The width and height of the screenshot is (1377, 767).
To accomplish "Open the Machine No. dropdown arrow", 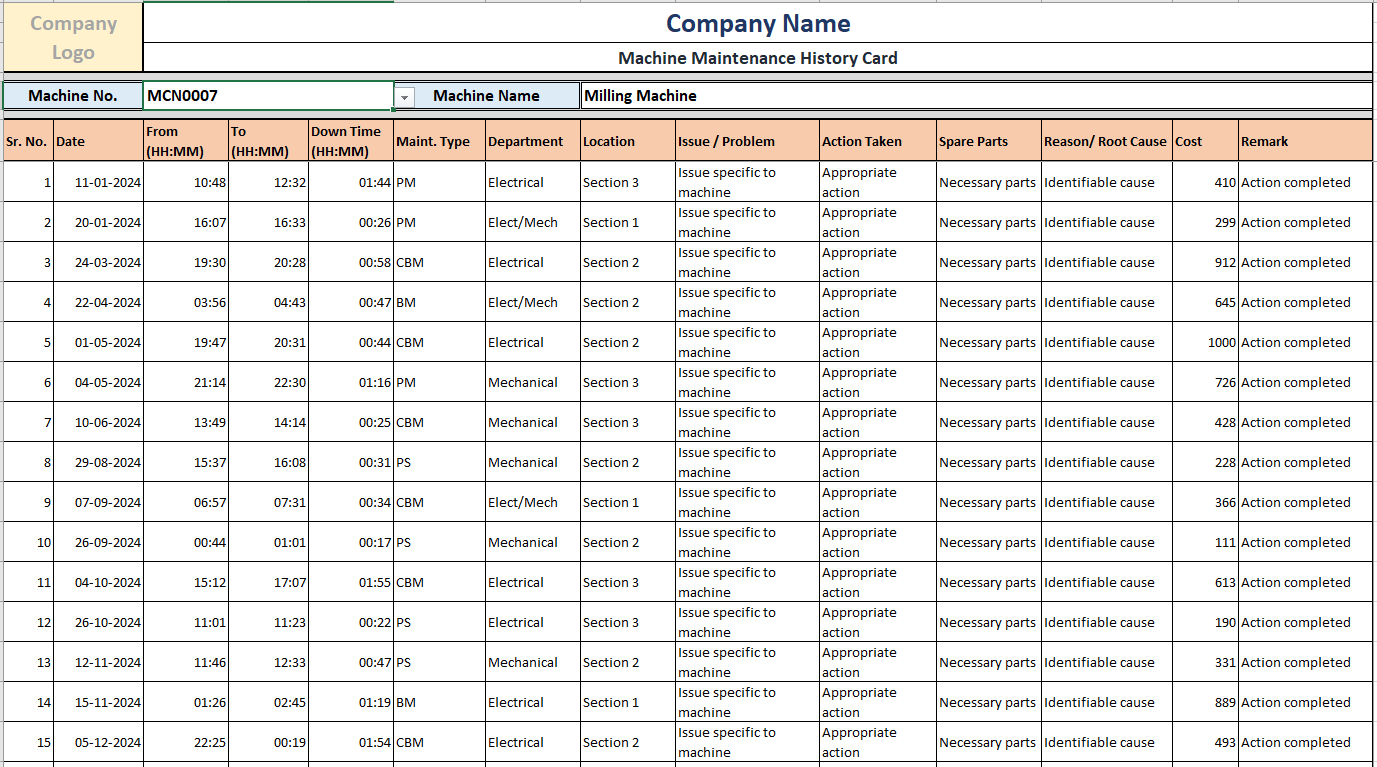I will (x=403, y=96).
